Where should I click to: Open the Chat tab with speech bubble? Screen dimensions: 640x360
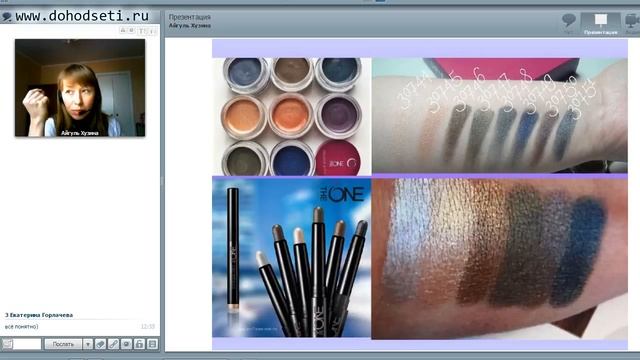(x=569, y=23)
